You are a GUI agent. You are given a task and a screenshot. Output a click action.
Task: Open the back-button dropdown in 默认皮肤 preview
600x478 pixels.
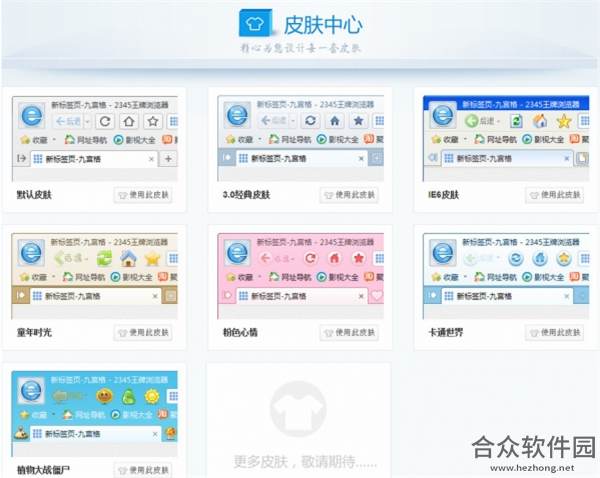[x=87, y=122]
